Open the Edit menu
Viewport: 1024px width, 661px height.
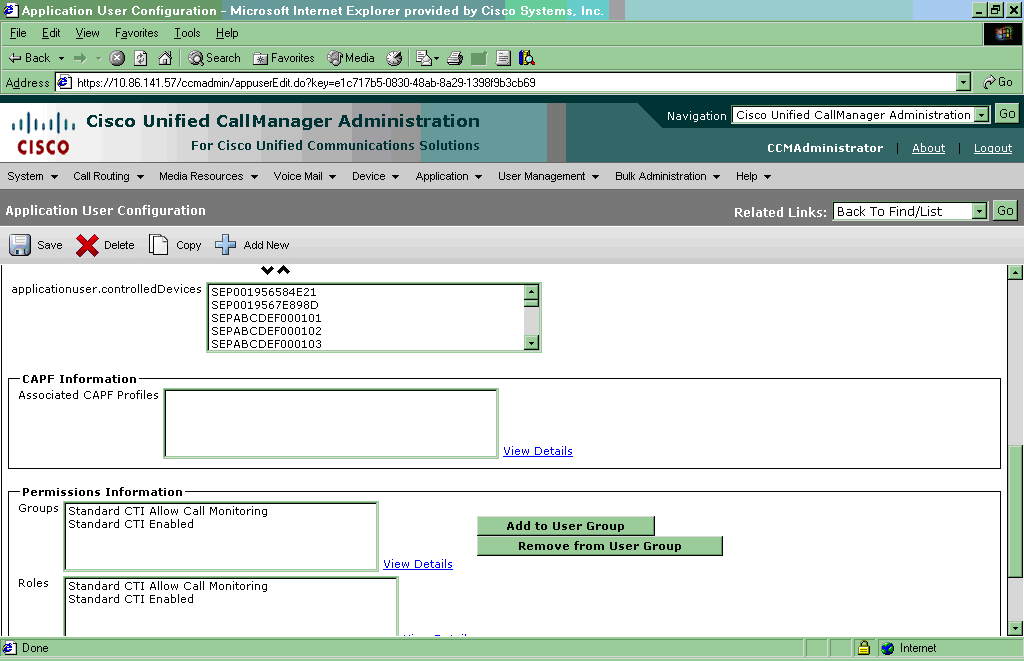pos(51,33)
